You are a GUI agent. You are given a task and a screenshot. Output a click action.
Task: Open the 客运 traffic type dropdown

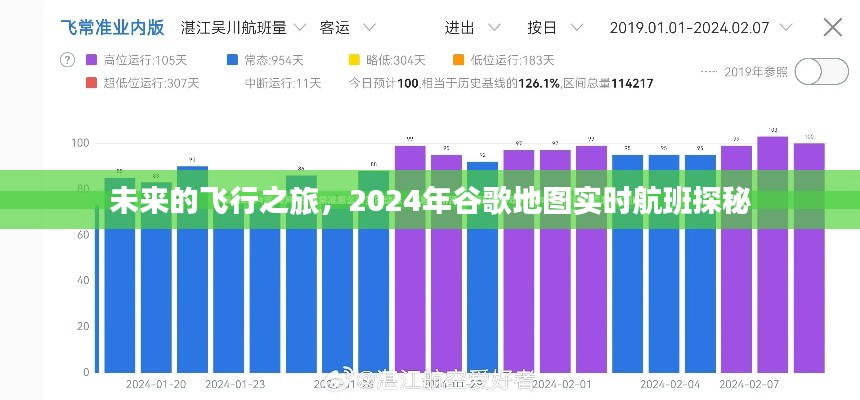tap(348, 27)
